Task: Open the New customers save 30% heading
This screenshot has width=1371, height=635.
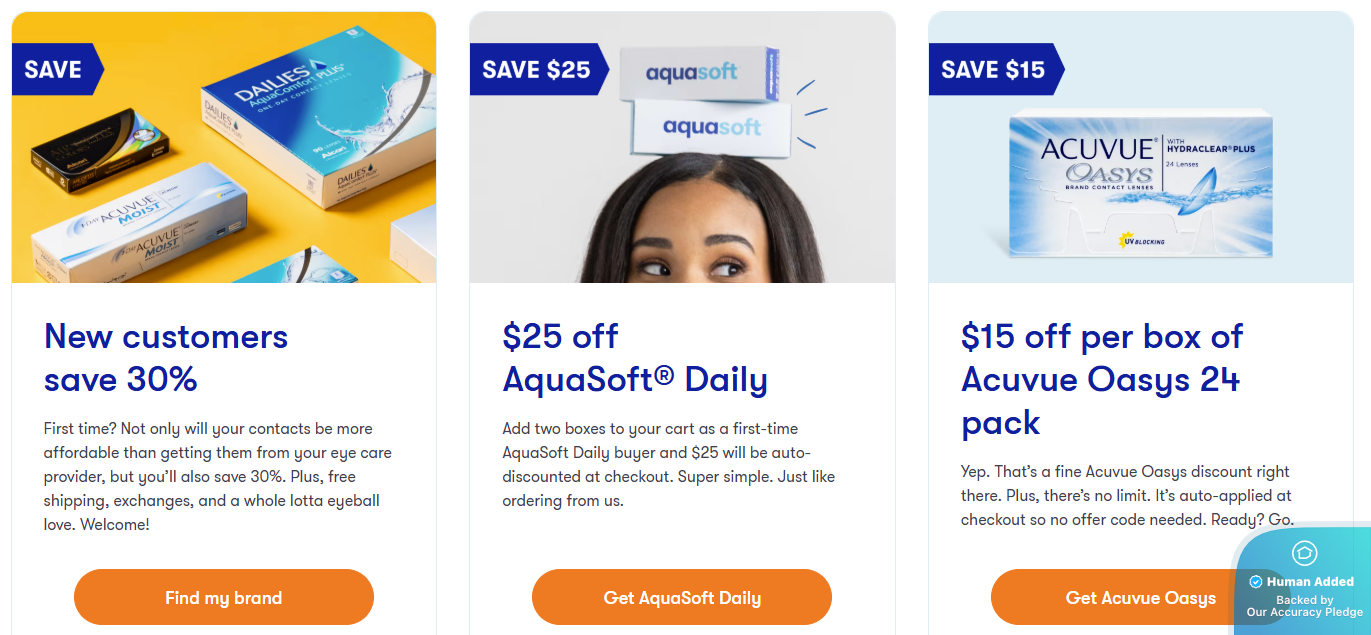Action: point(166,357)
